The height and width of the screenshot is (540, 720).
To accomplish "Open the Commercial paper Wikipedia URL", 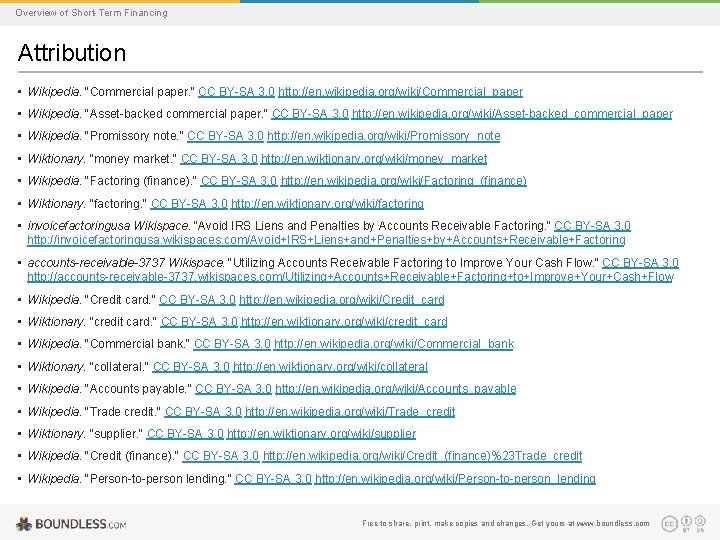I will [x=400, y=92].
